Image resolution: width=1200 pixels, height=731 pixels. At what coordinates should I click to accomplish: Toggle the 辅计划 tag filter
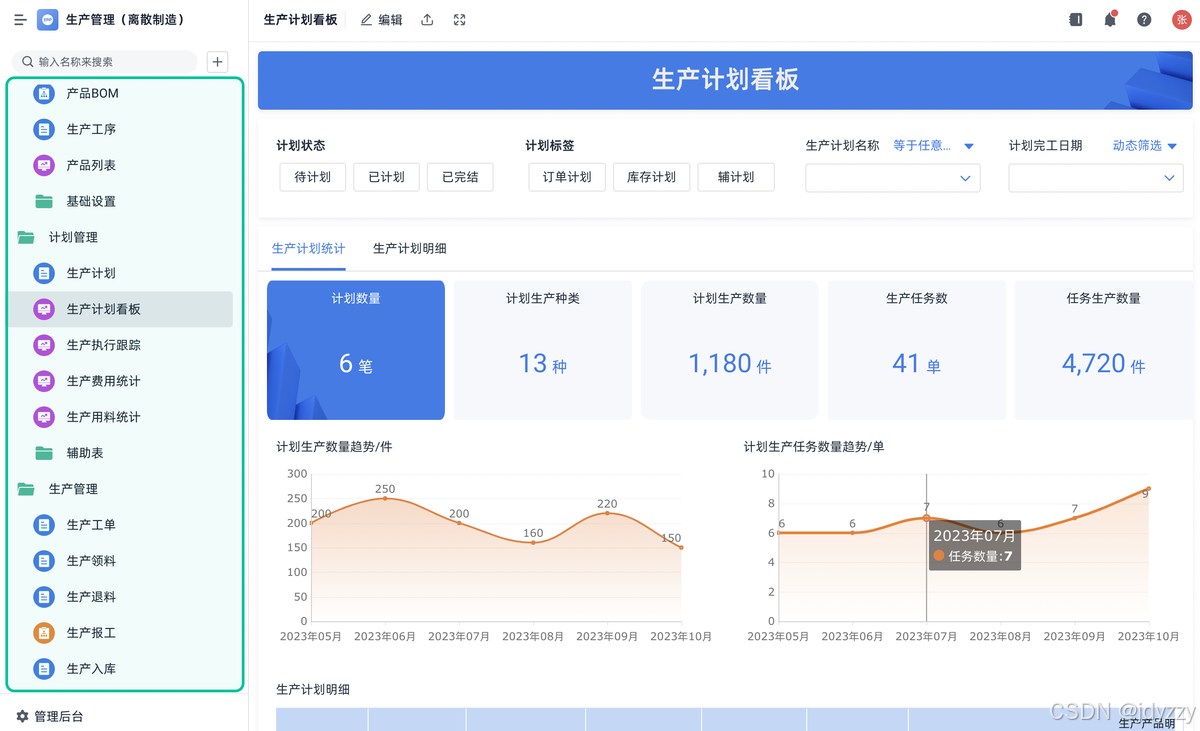[x=736, y=177]
